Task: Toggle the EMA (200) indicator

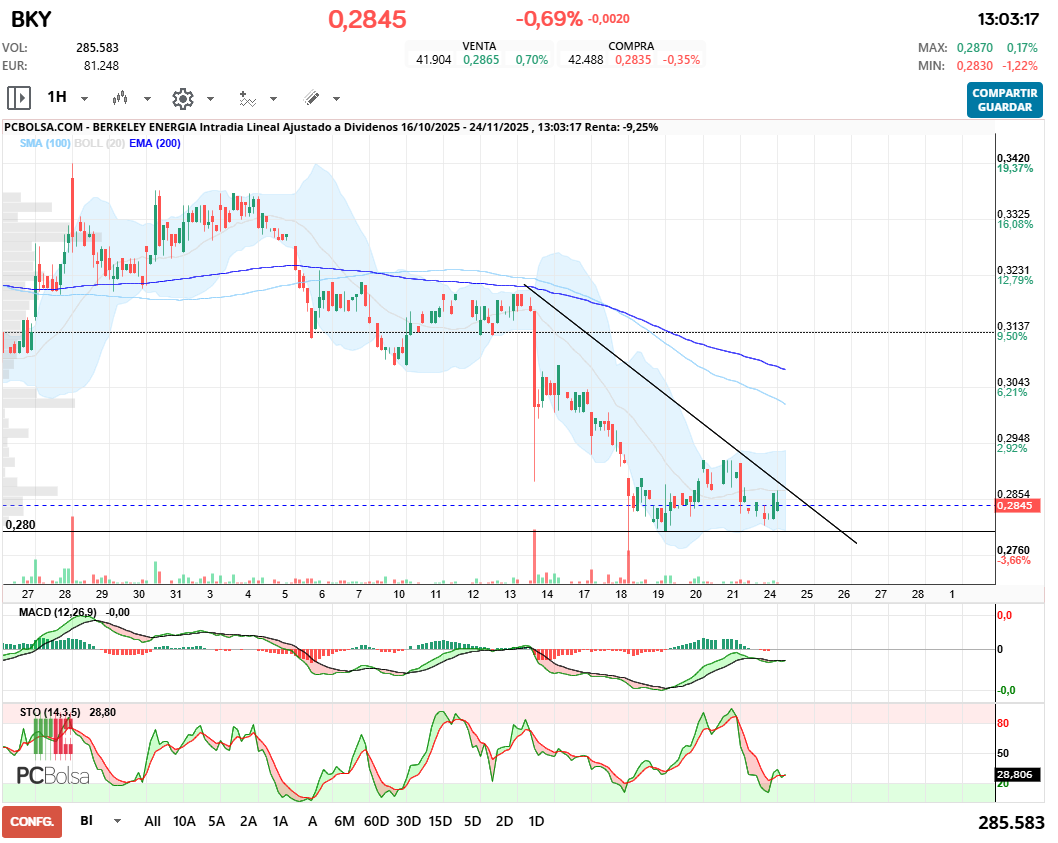Action: point(155,144)
